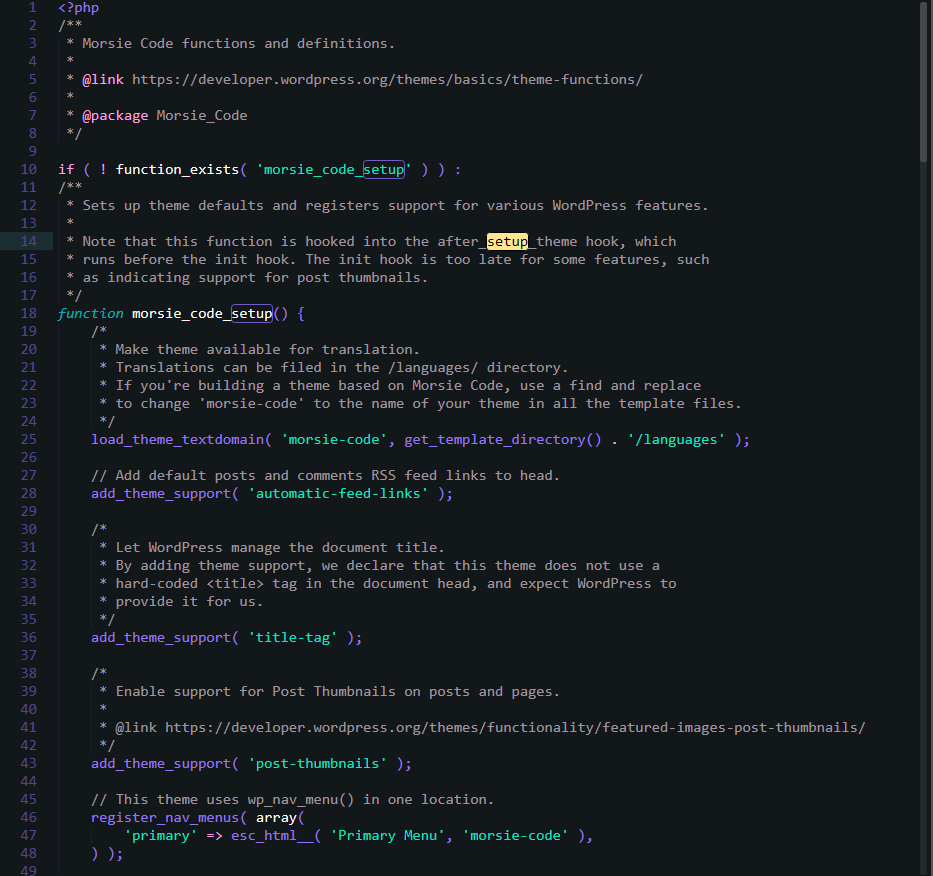Click line number 36 in the gutter
This screenshot has height=876, width=933.
click(x=29, y=638)
